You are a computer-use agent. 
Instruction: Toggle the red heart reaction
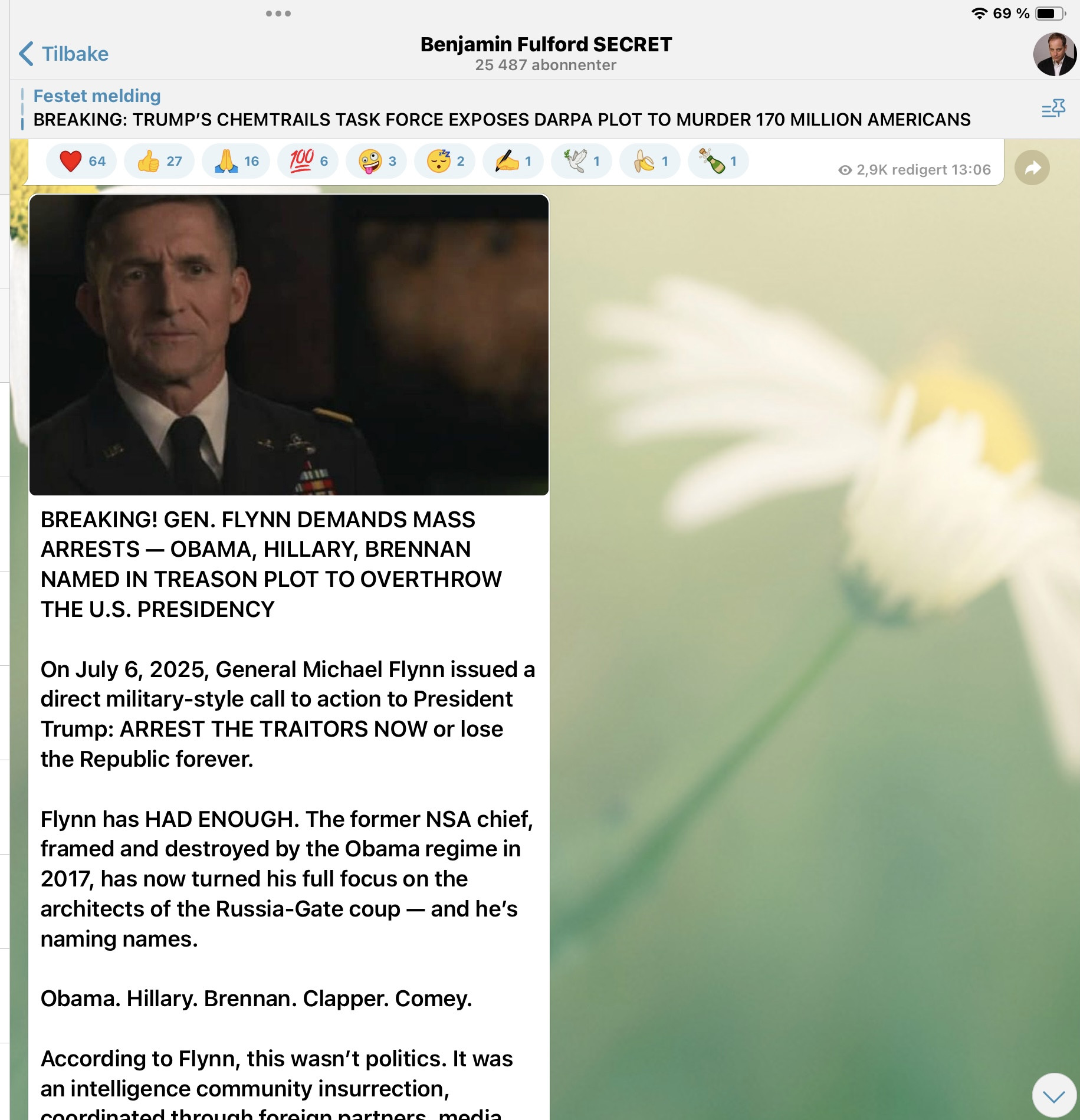point(81,161)
